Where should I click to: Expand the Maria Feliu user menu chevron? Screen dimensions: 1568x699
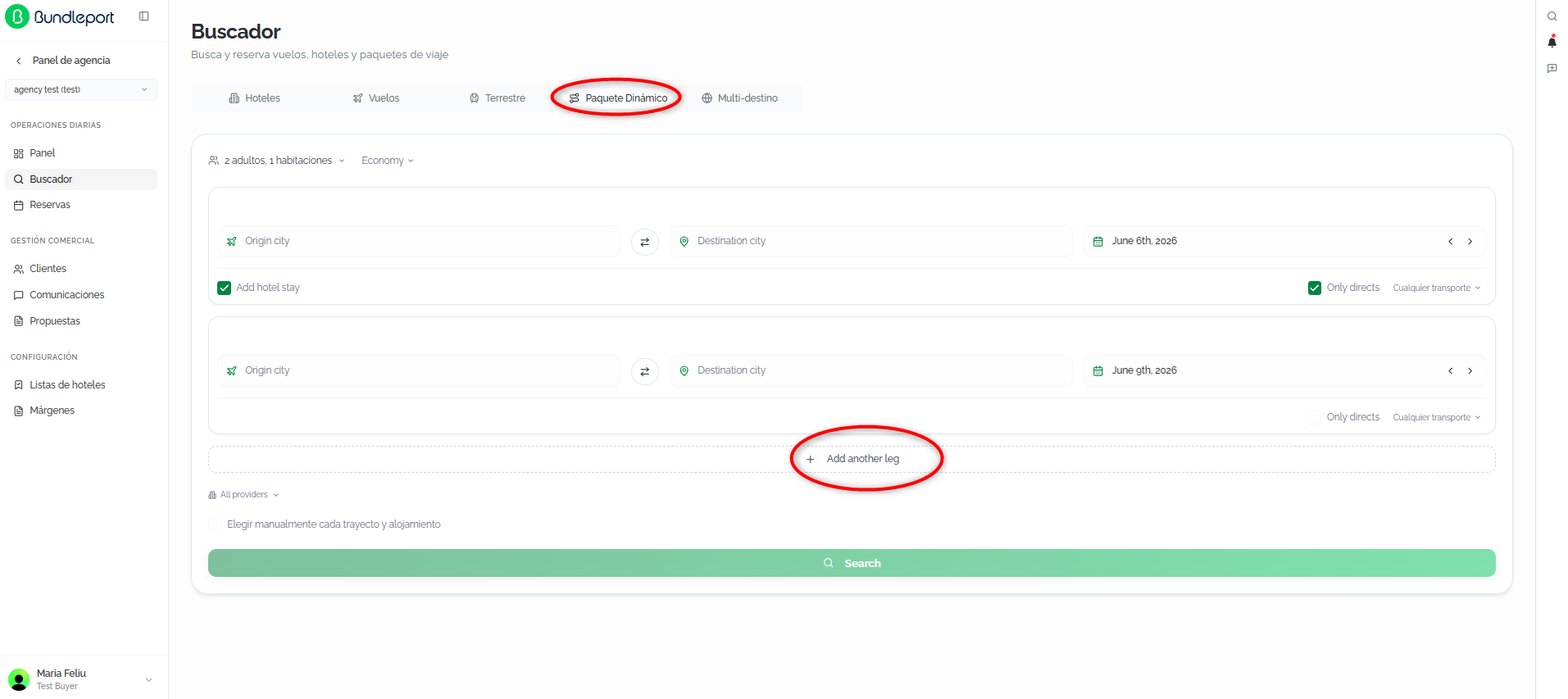pyautogui.click(x=149, y=679)
